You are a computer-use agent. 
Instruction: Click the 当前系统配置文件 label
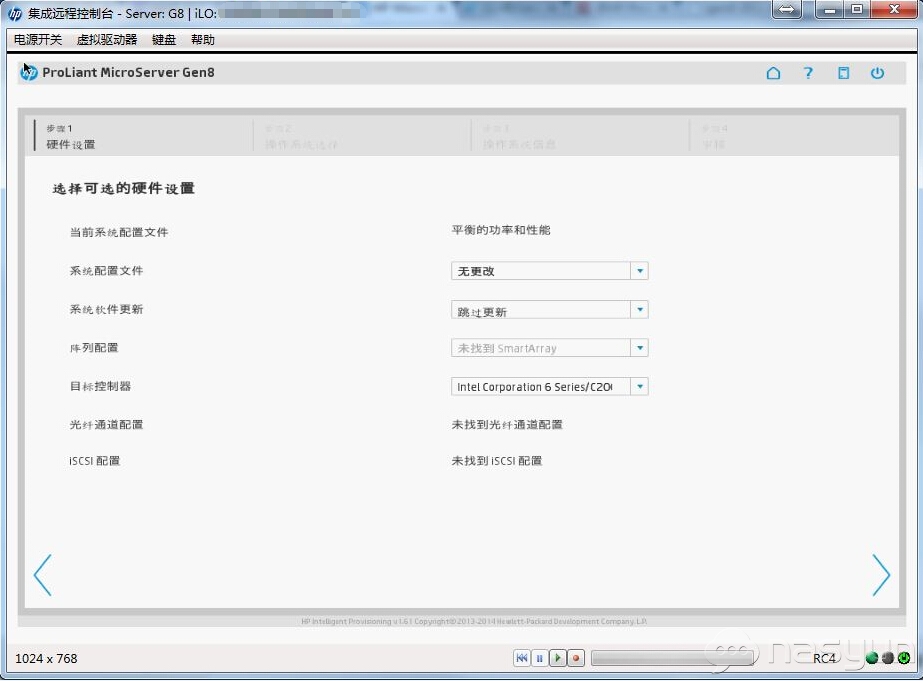coord(119,232)
